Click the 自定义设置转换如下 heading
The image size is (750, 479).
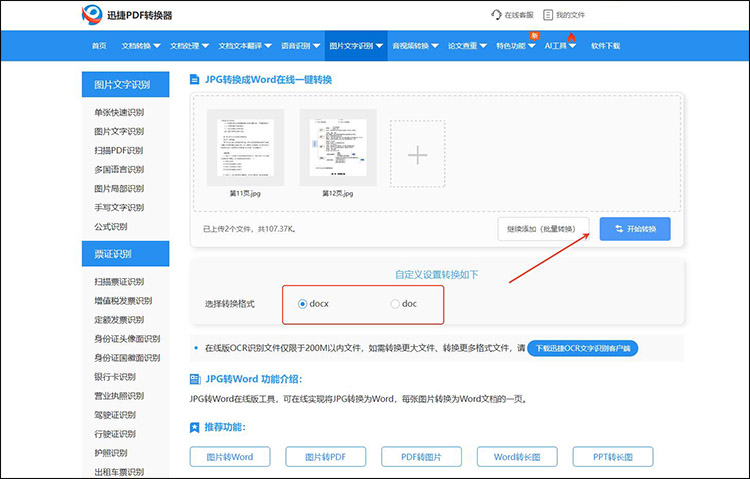436,275
